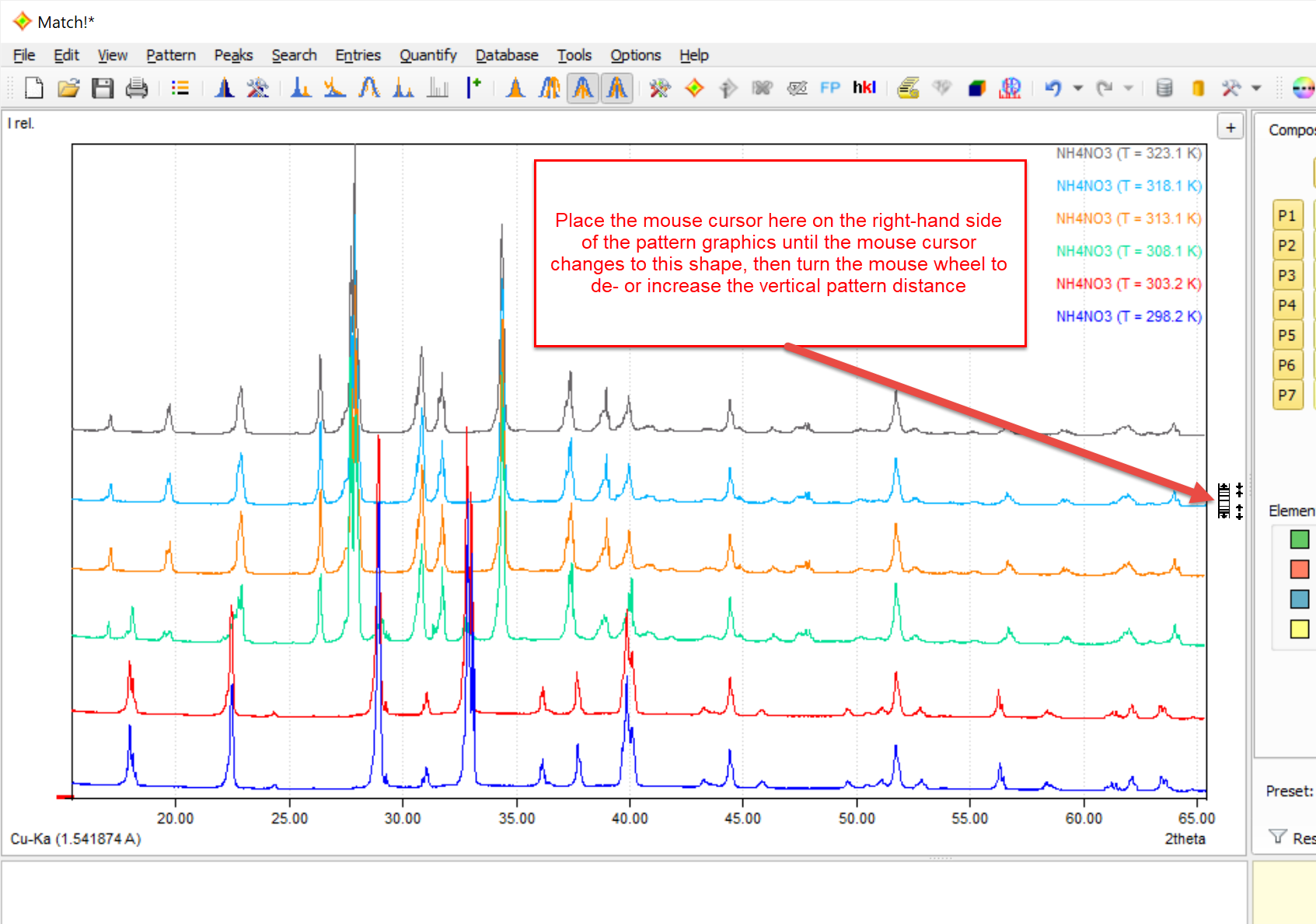Click the plus button above the pattern

[x=1230, y=127]
